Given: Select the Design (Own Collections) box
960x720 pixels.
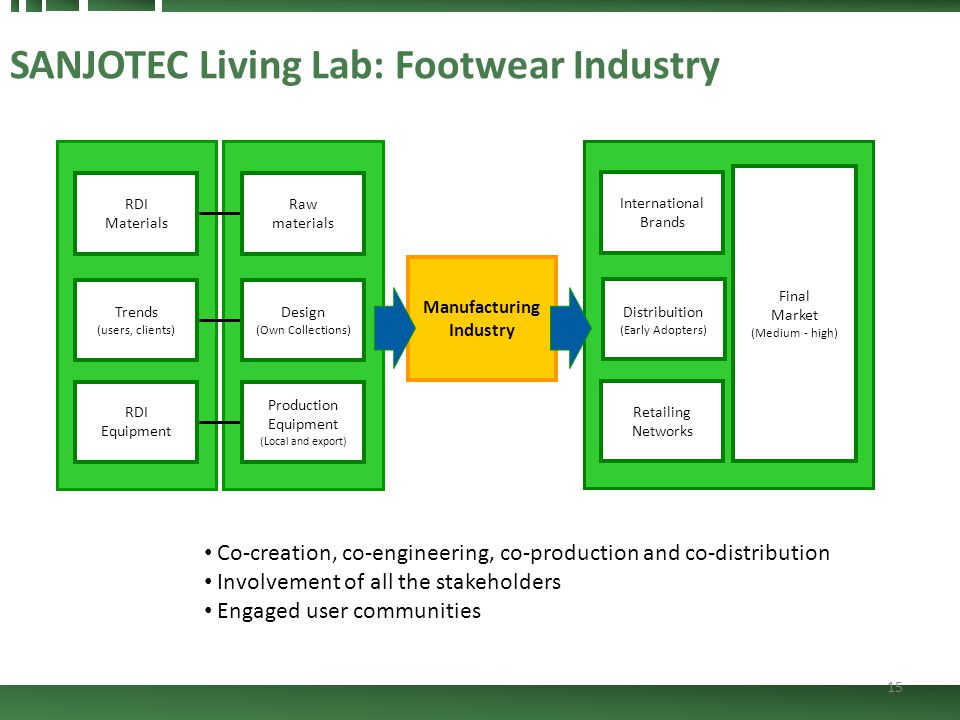Looking at the screenshot, I should point(303,320).
